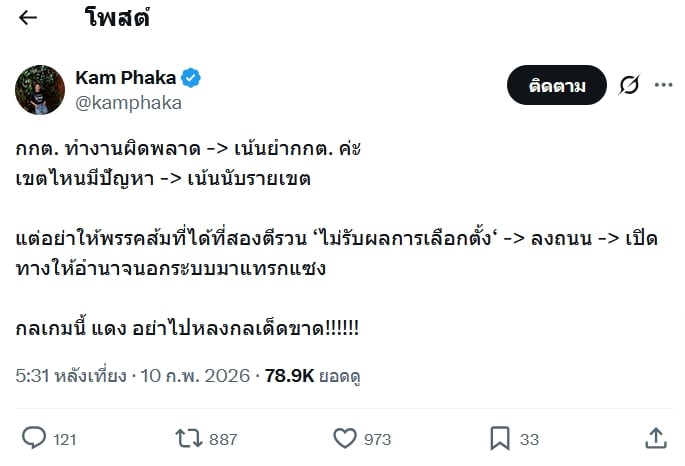This screenshot has width=685, height=466.
Task: Open Kam Phaka's profile picture
Action: [40, 90]
